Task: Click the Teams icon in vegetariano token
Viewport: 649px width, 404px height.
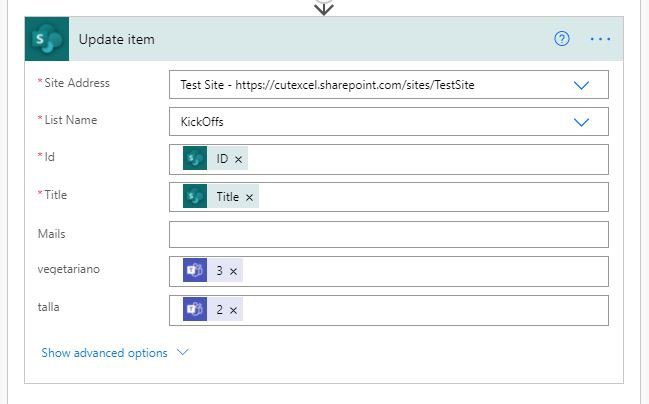Action: [195, 270]
